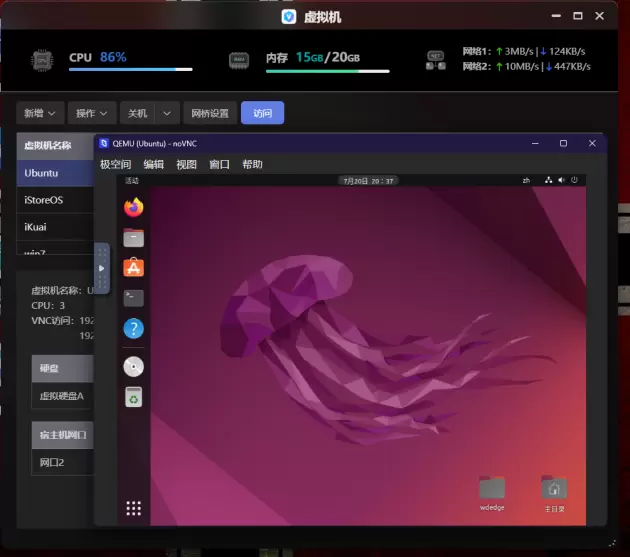Open the Help icon in dock
The height and width of the screenshot is (557, 630).
click(134, 328)
